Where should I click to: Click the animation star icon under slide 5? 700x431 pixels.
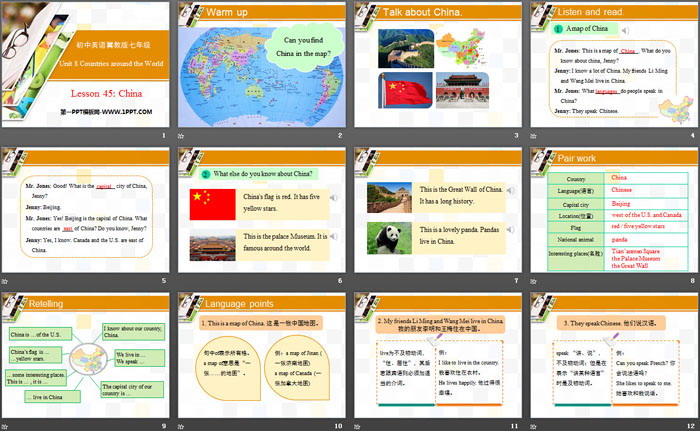click(x=4, y=281)
